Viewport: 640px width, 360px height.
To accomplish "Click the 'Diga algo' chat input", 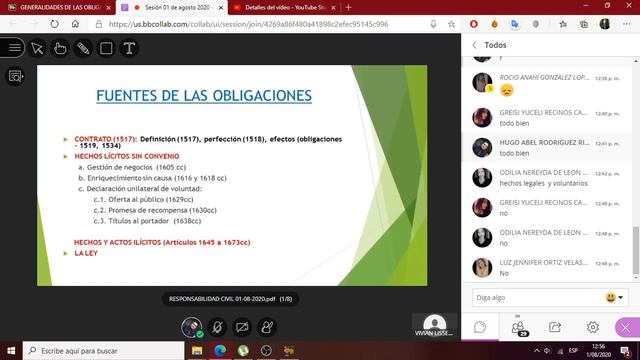I will 538,298.
